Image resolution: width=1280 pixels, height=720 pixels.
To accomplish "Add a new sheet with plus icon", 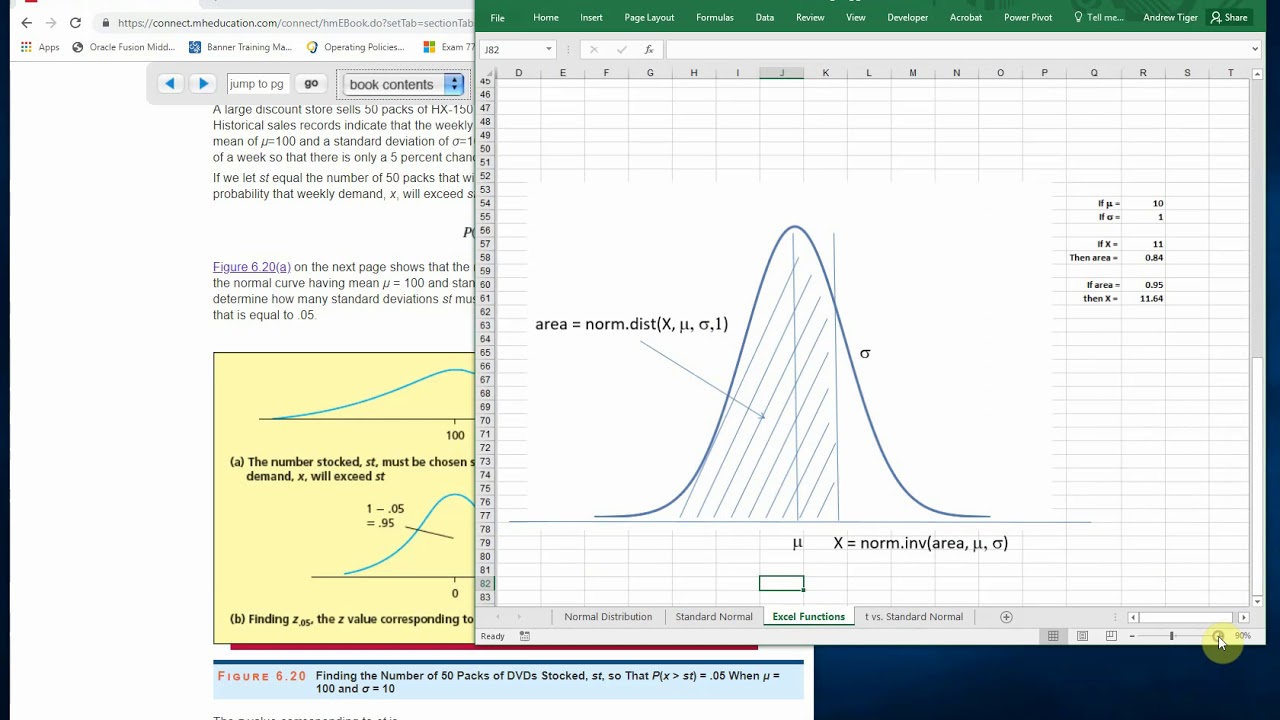I will 1007,617.
